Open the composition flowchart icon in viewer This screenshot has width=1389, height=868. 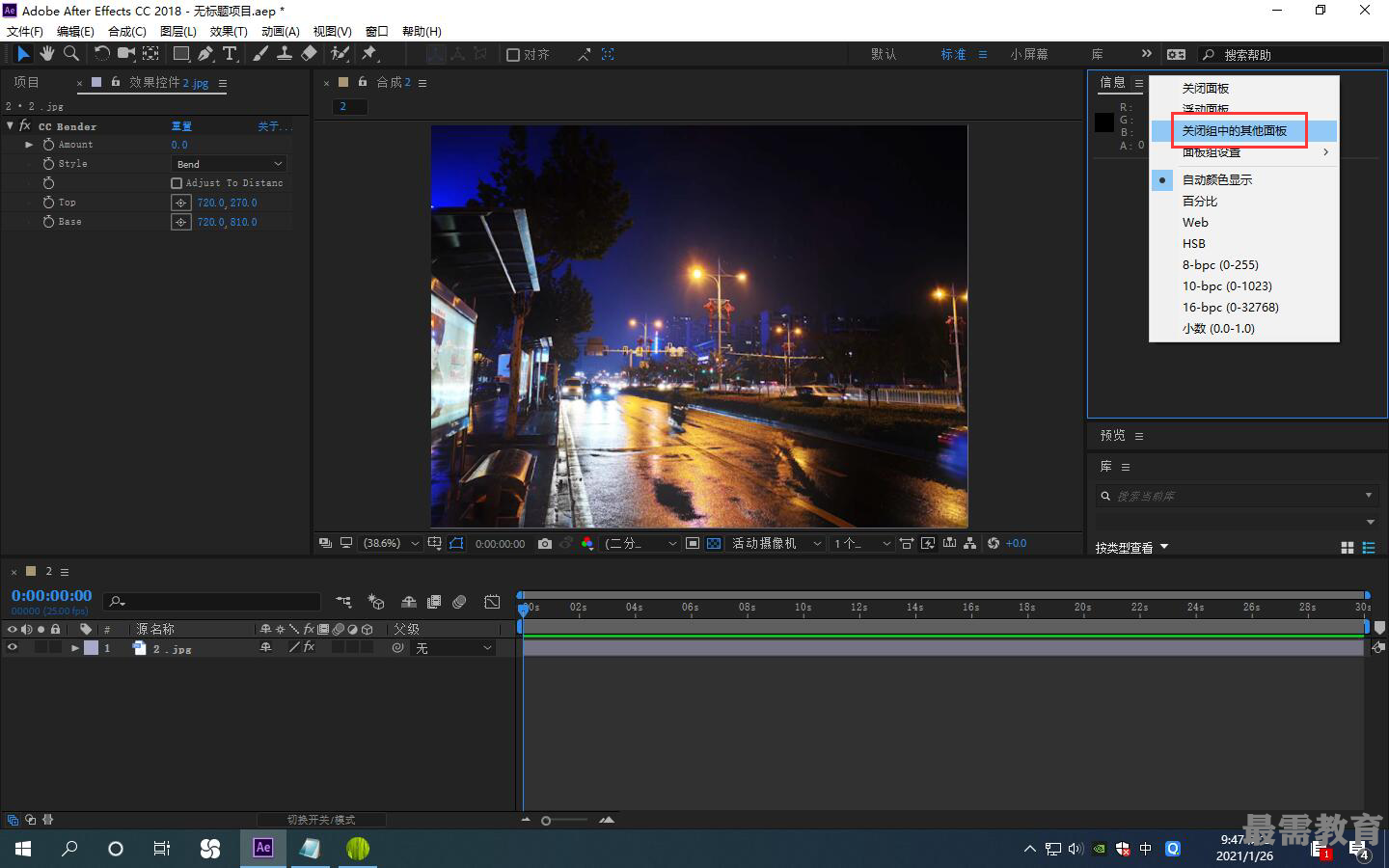[x=970, y=544]
